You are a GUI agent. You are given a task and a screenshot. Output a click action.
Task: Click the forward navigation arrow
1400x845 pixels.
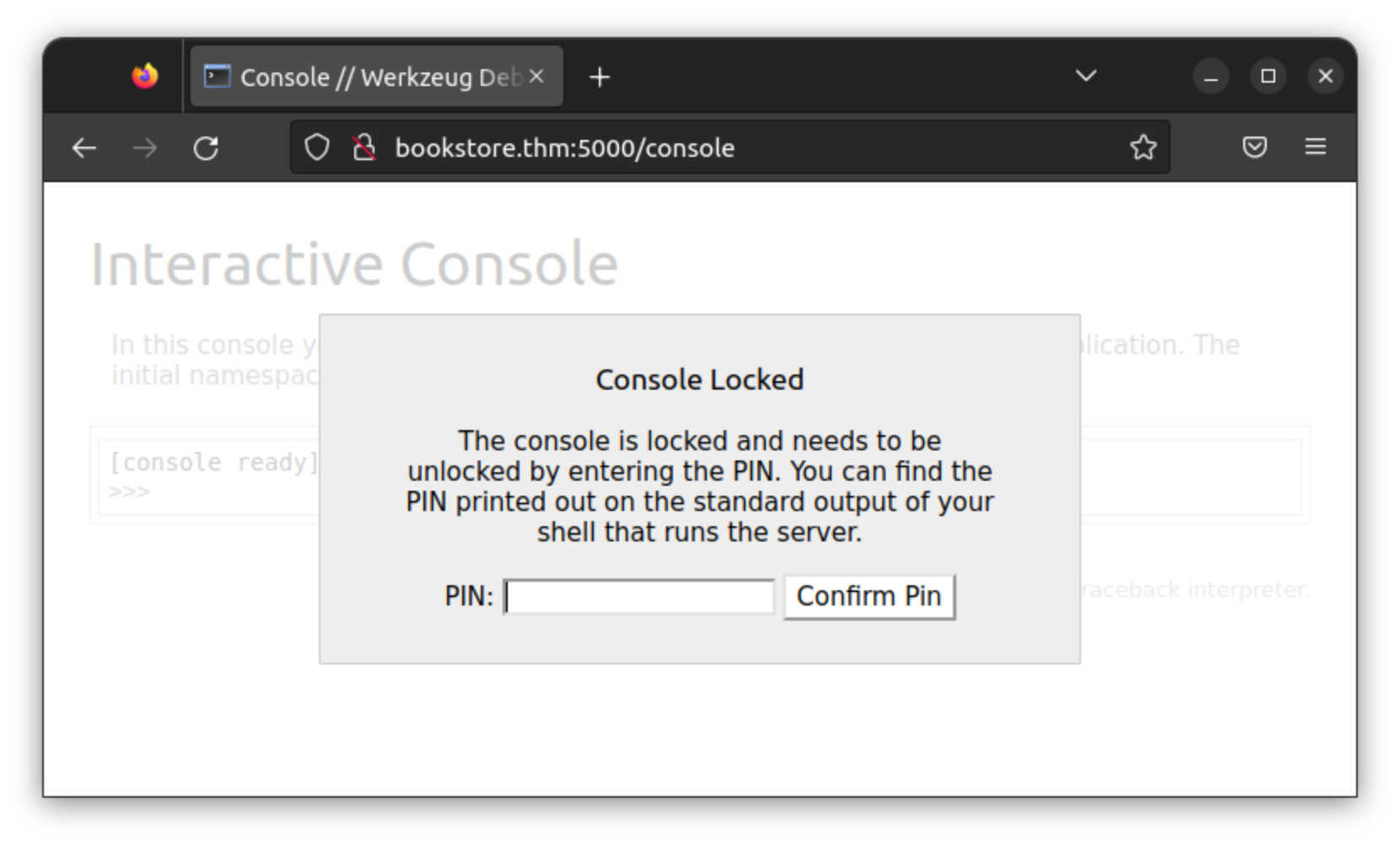tap(145, 148)
